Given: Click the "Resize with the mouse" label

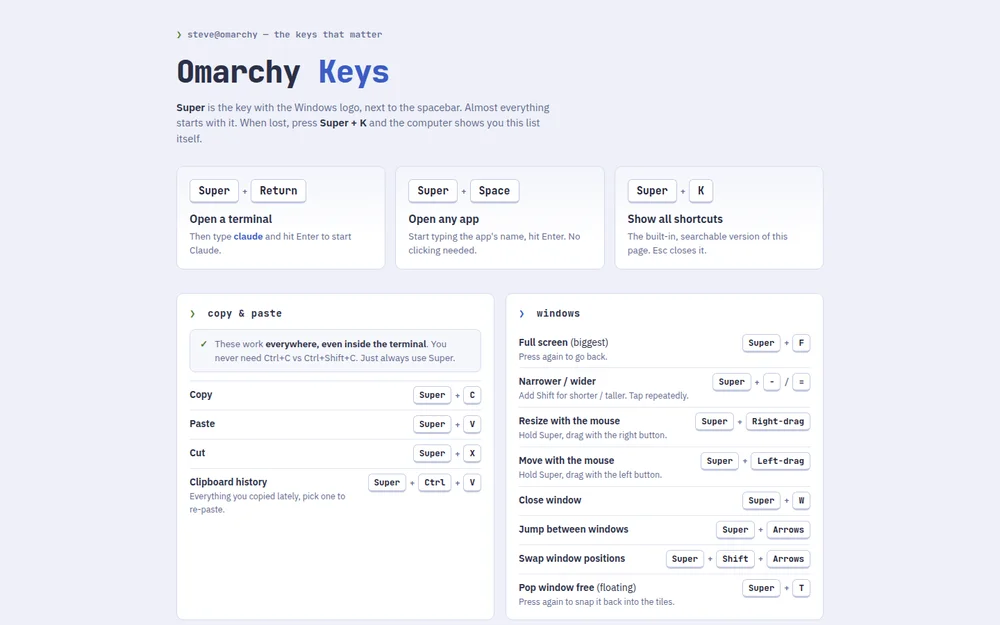Looking at the screenshot, I should (x=569, y=421).
